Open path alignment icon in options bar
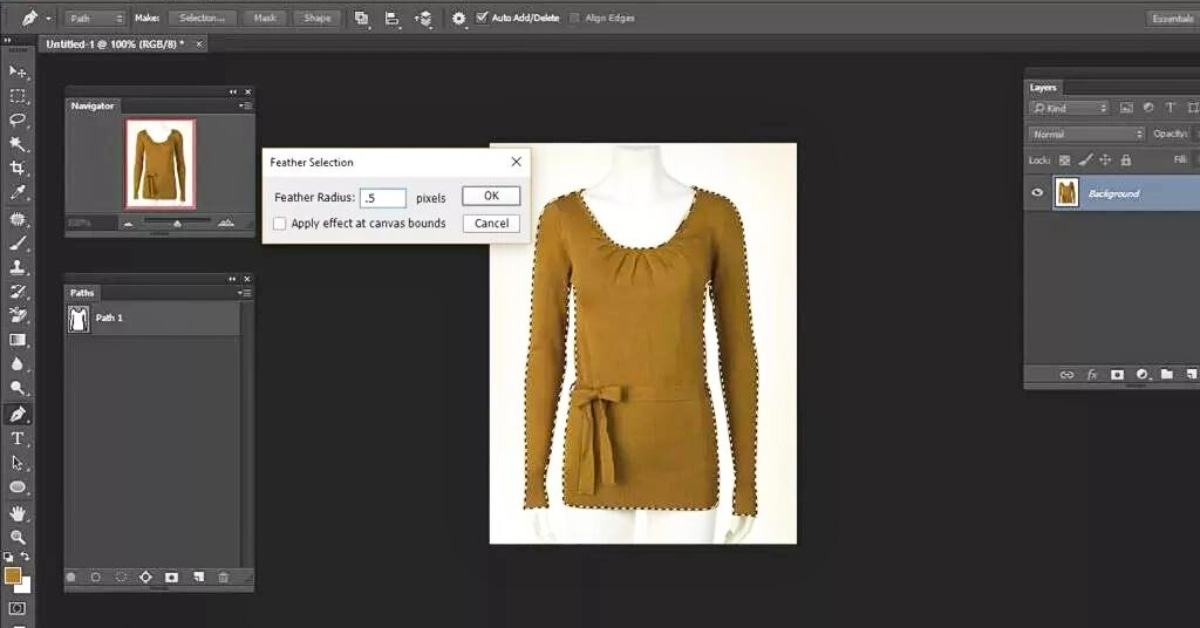Viewport: 1200px width, 628px height. (x=391, y=18)
